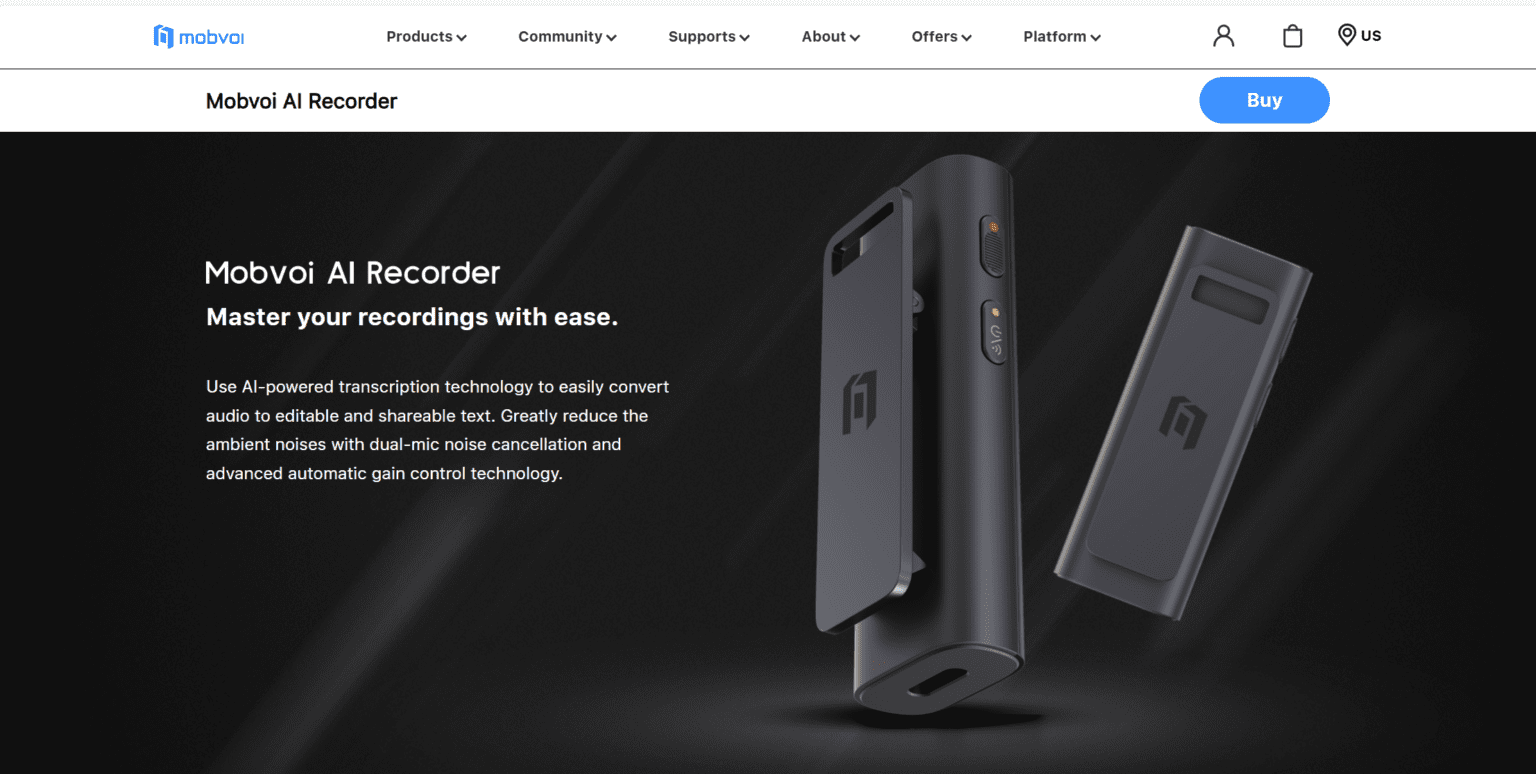This screenshot has width=1536, height=774.
Task: Click the logo on the recorder clip
Action: (x=859, y=401)
